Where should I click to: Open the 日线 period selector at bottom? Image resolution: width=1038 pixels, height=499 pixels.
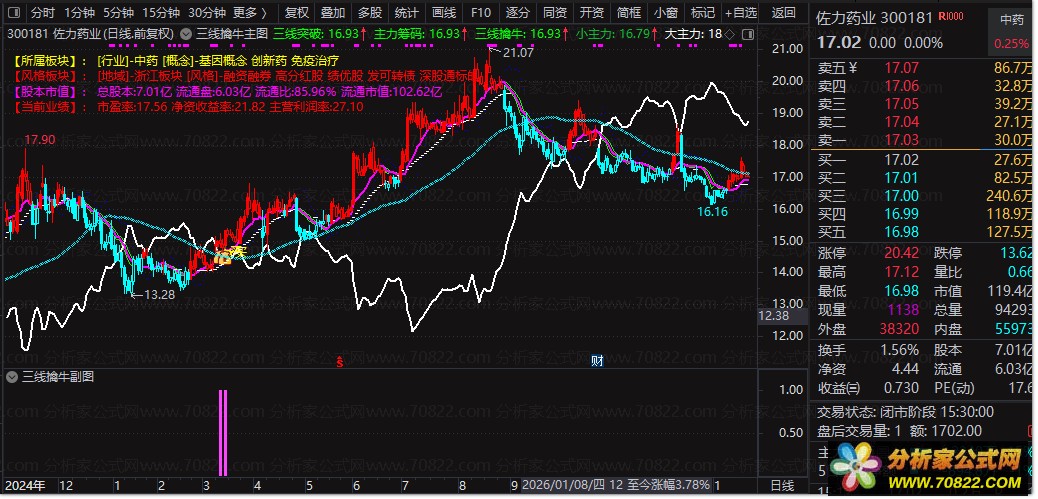783,486
